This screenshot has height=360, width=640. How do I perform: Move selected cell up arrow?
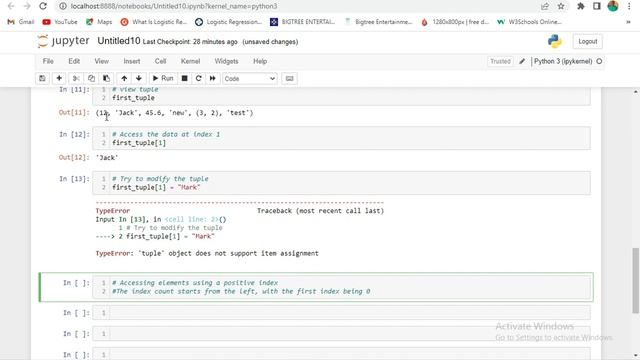tap(124, 78)
